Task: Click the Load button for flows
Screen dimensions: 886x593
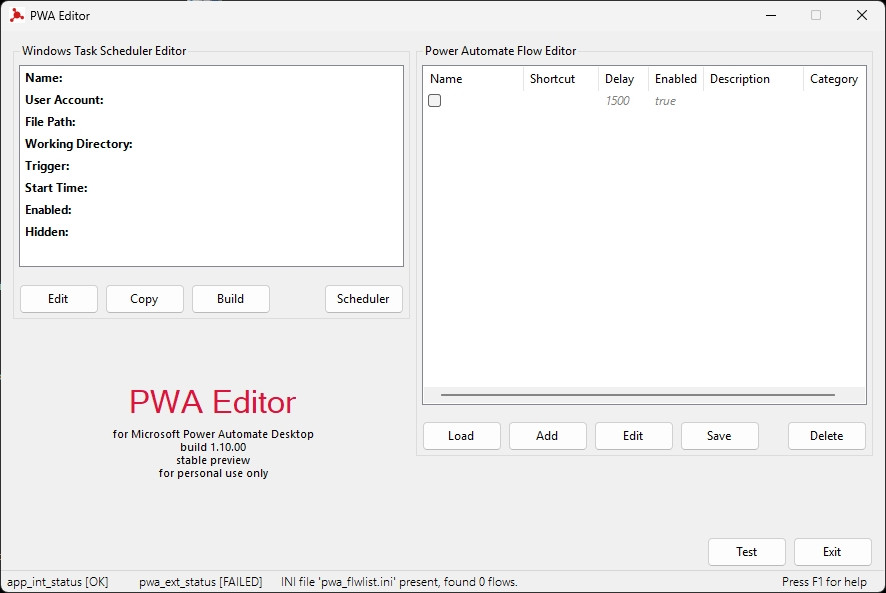Action: pyautogui.click(x=462, y=436)
